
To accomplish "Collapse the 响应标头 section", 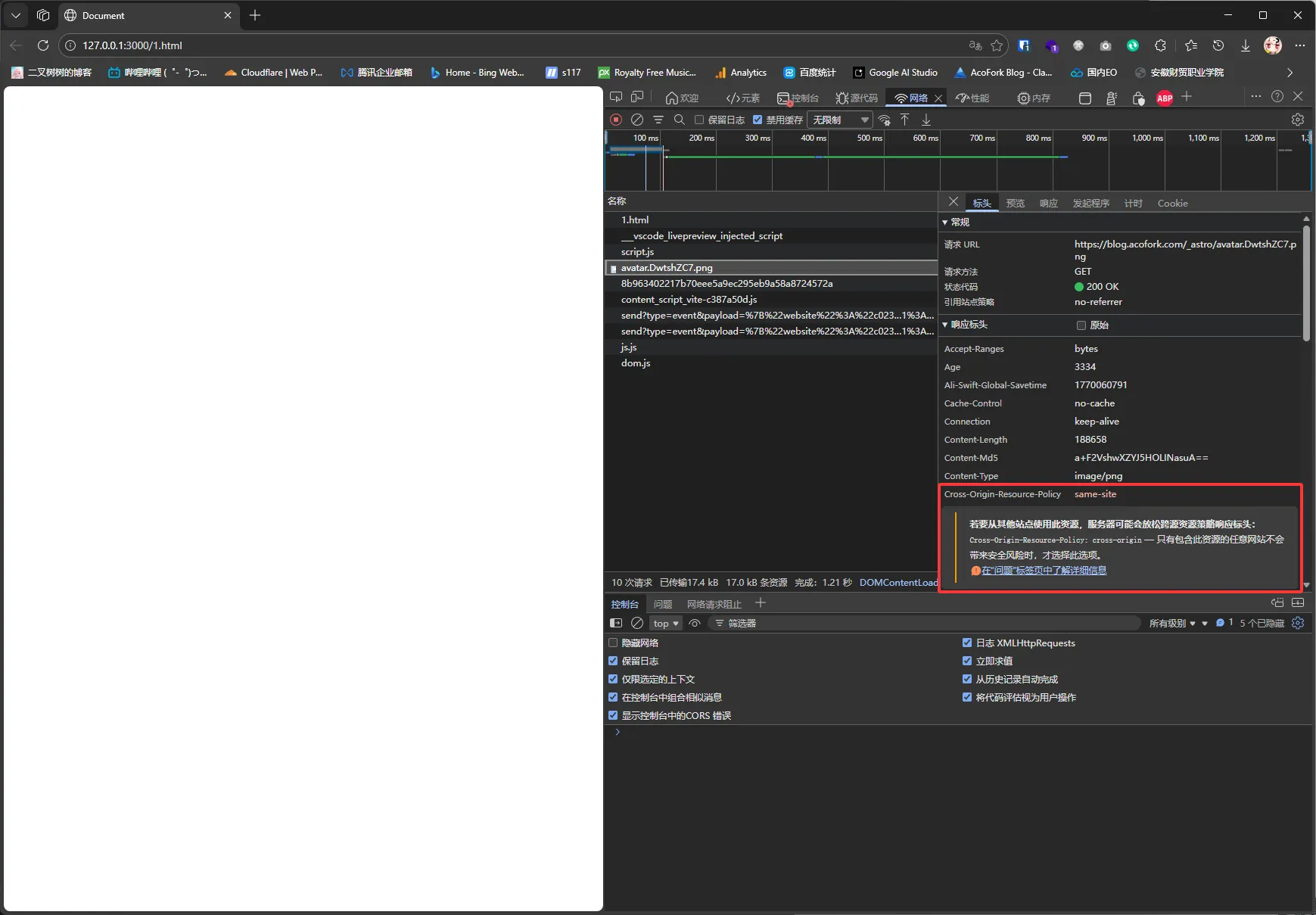I will tap(945, 325).
